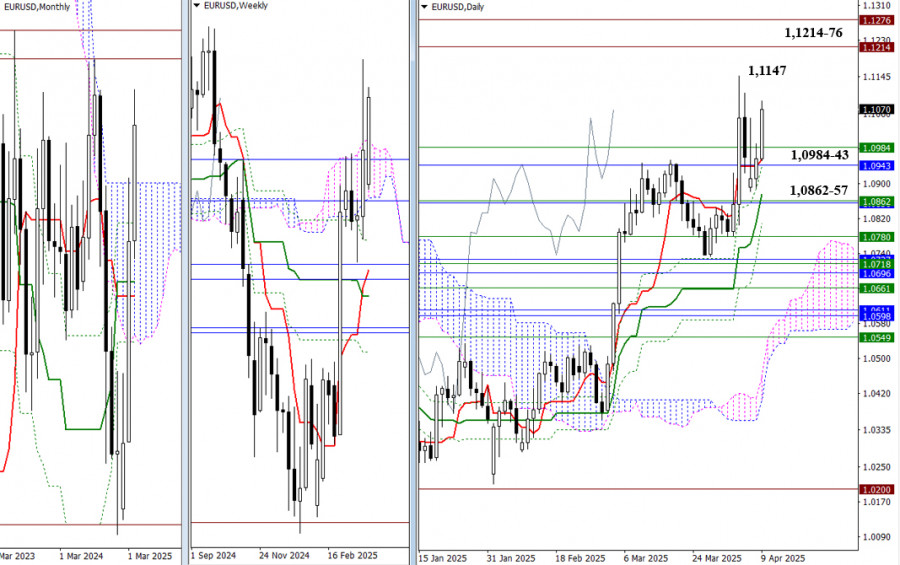The image size is (900, 565).
Task: Click the black 1.1070 current price label
Action: coord(876,109)
